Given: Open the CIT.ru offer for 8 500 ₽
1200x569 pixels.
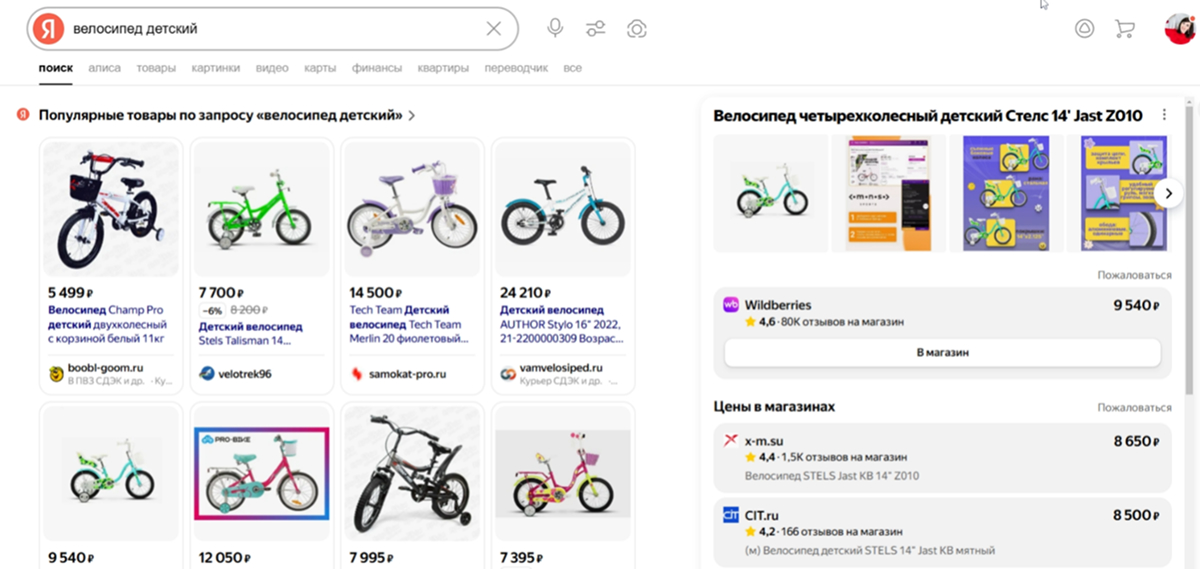Looking at the screenshot, I should click(x=942, y=532).
